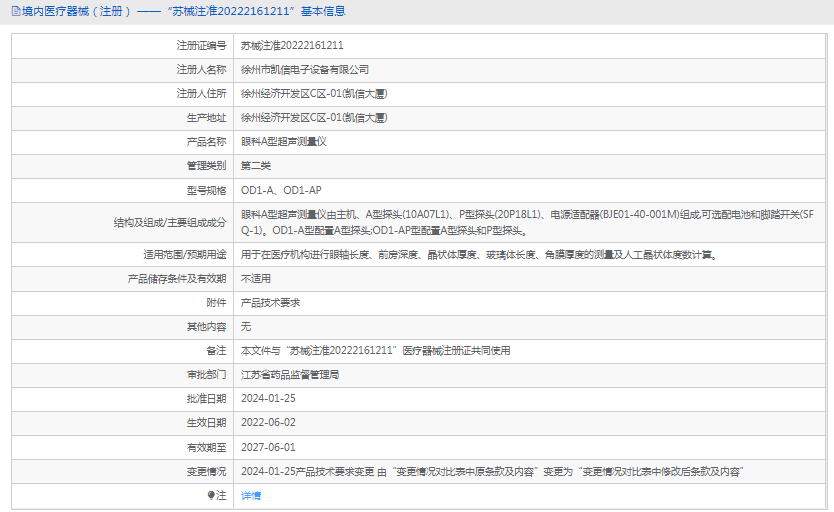Click the 生效日期 label
The height and width of the screenshot is (512, 834).
(x=206, y=423)
